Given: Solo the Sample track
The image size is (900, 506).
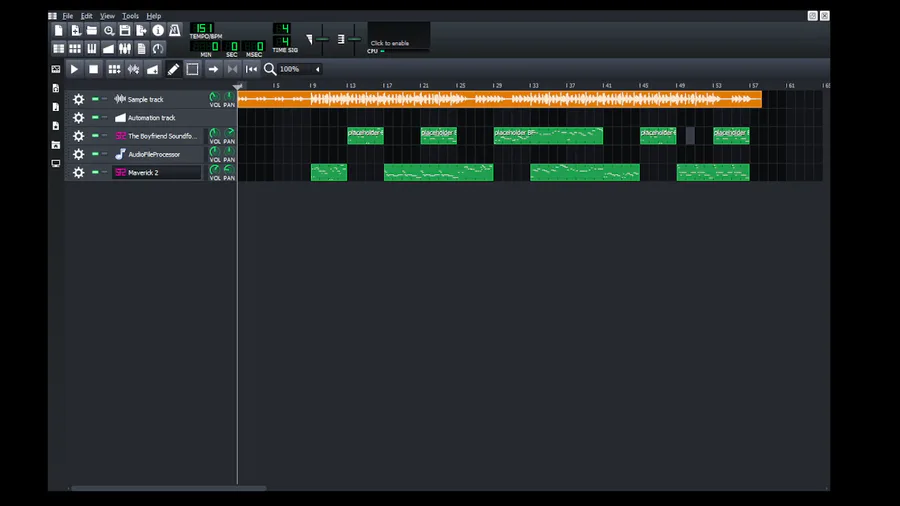Looking at the screenshot, I should pos(104,99).
